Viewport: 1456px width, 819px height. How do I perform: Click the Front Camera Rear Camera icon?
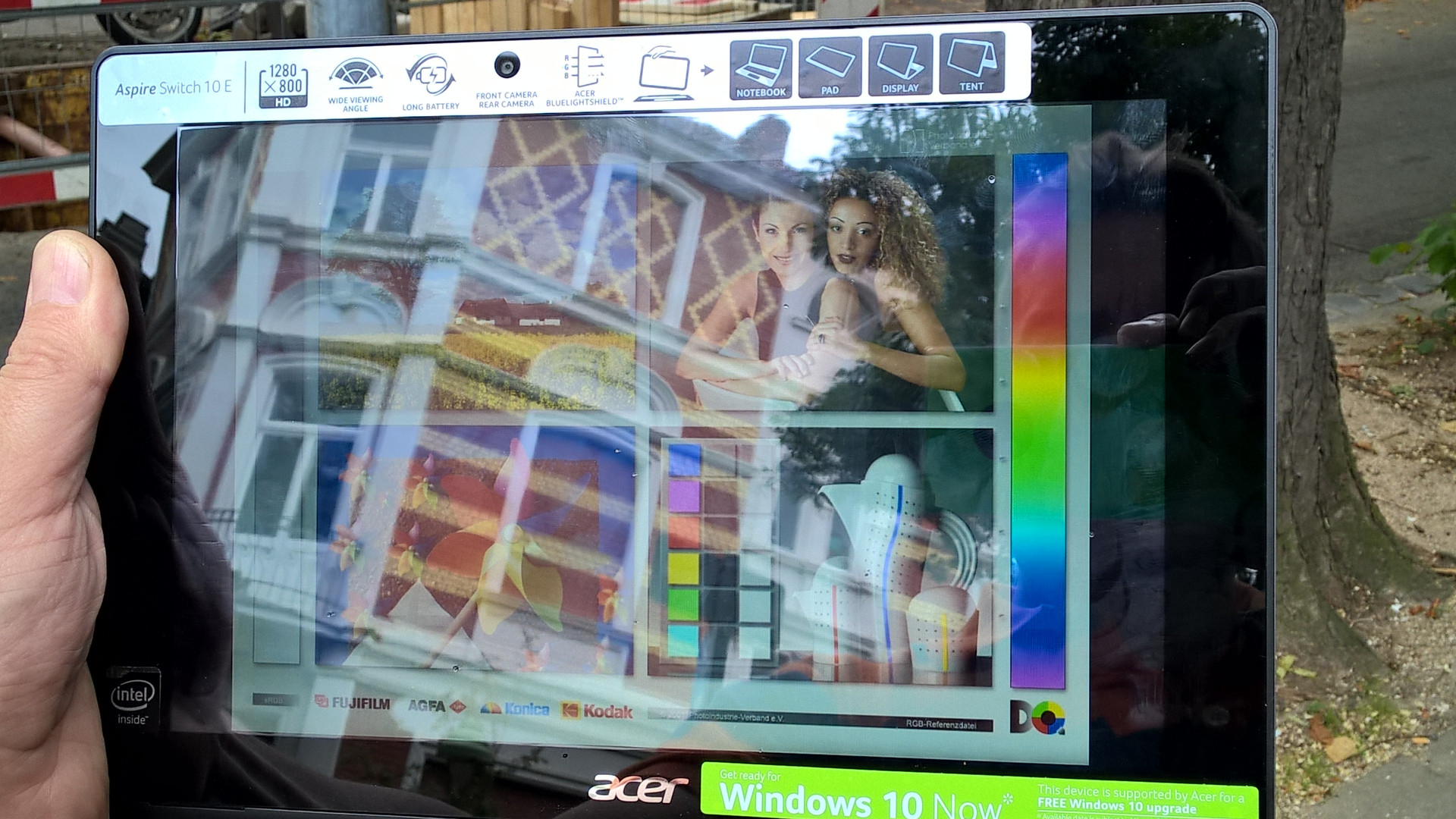[507, 80]
